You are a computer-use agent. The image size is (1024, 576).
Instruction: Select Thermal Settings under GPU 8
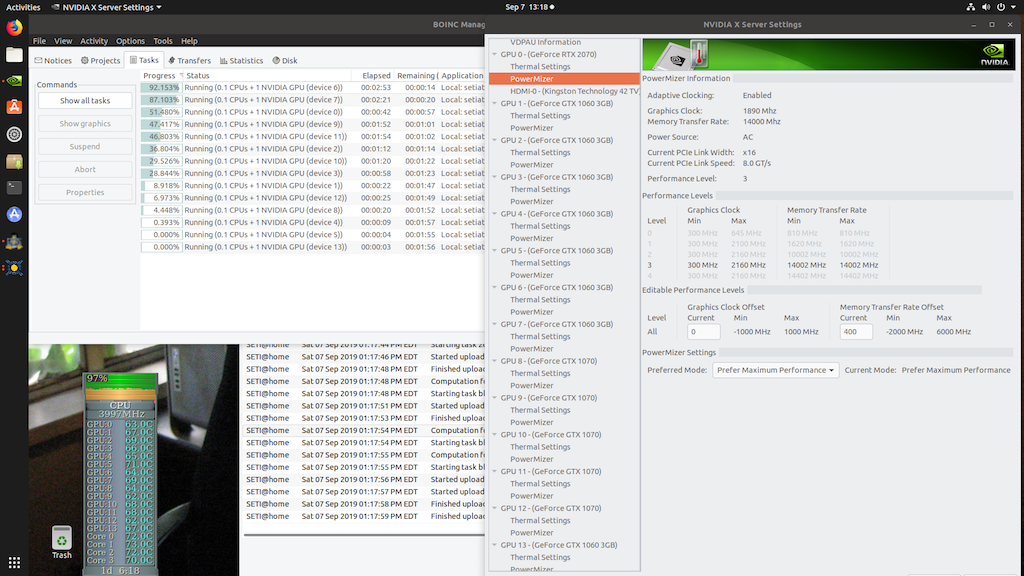point(540,373)
